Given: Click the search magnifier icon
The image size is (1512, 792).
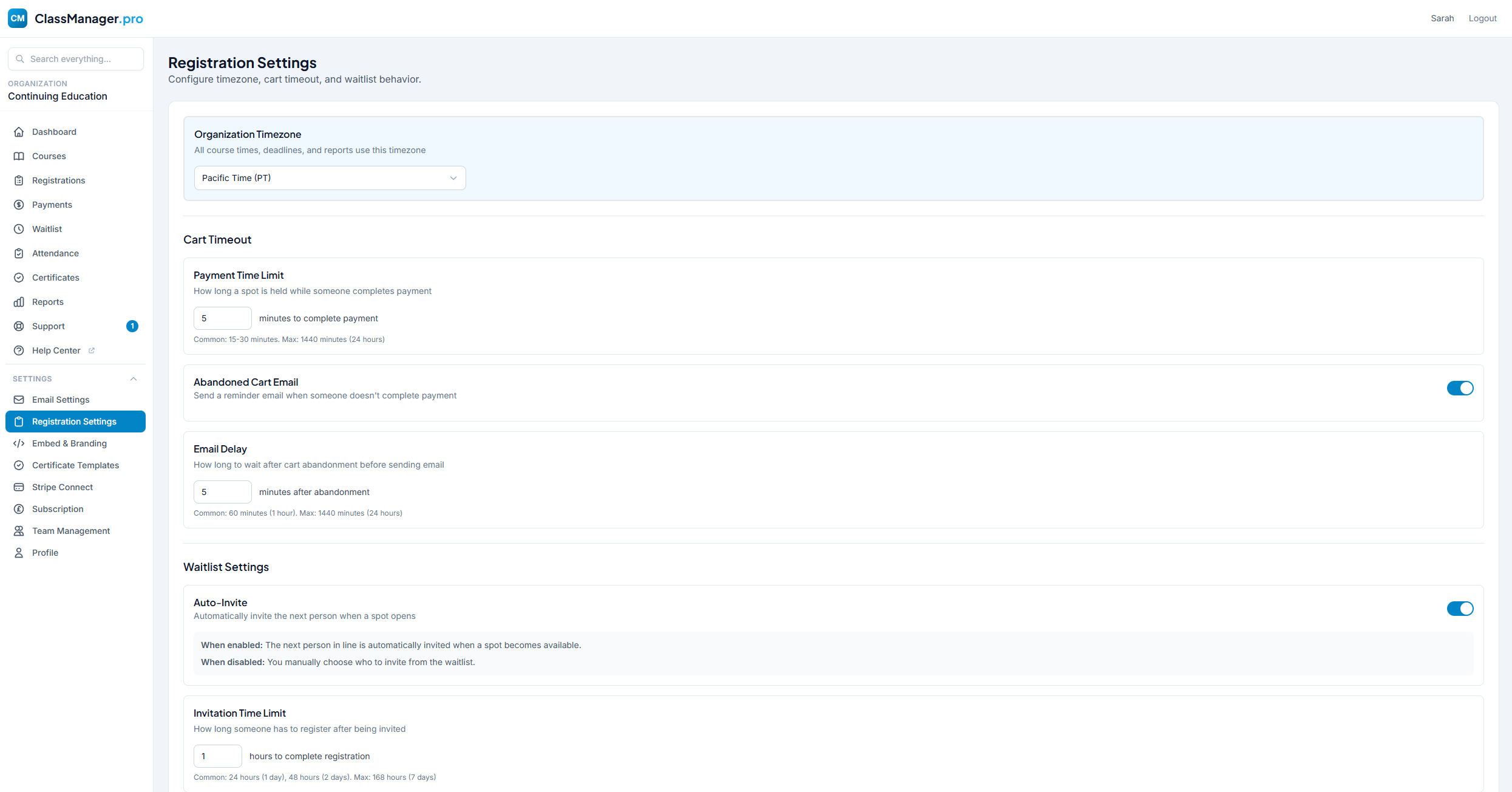Looking at the screenshot, I should point(20,59).
